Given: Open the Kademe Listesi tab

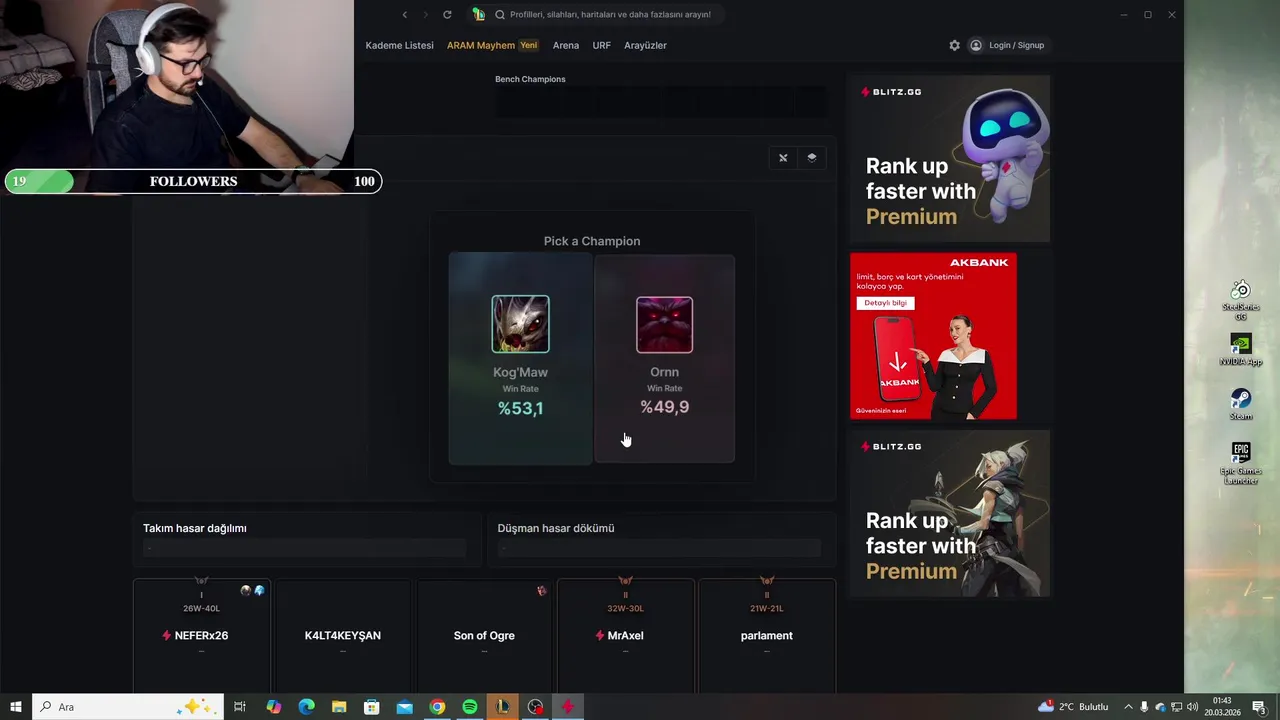Looking at the screenshot, I should click(x=399, y=45).
